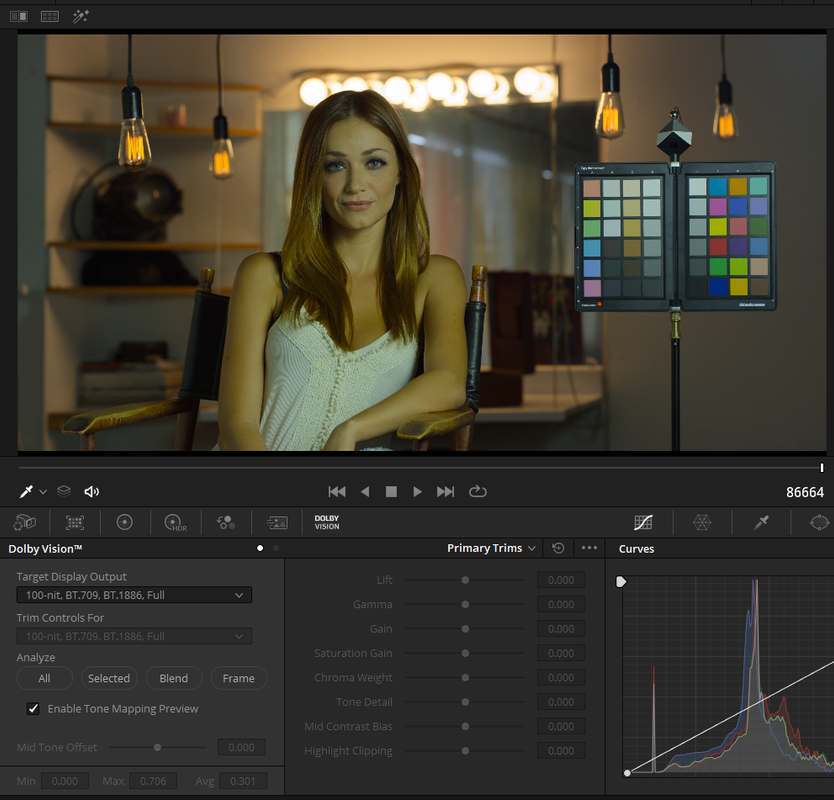Open the Color Warper palette

point(702,522)
